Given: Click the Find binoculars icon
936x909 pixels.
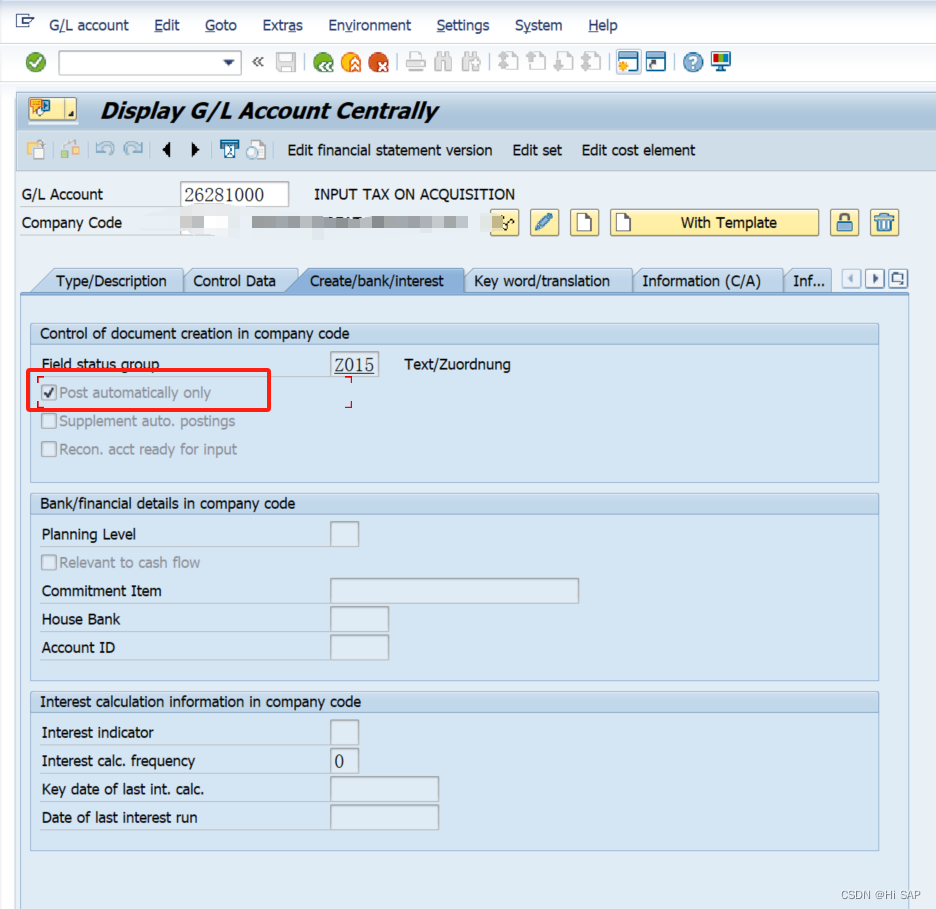Looking at the screenshot, I should coord(441,62).
